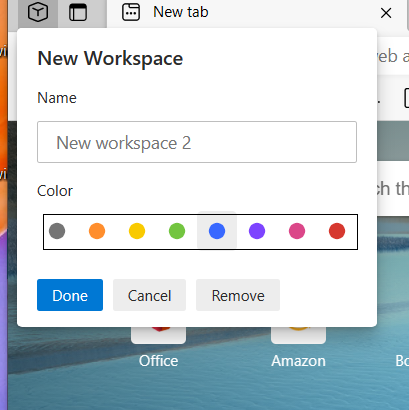Open the Office quick link tile

(x=158, y=347)
